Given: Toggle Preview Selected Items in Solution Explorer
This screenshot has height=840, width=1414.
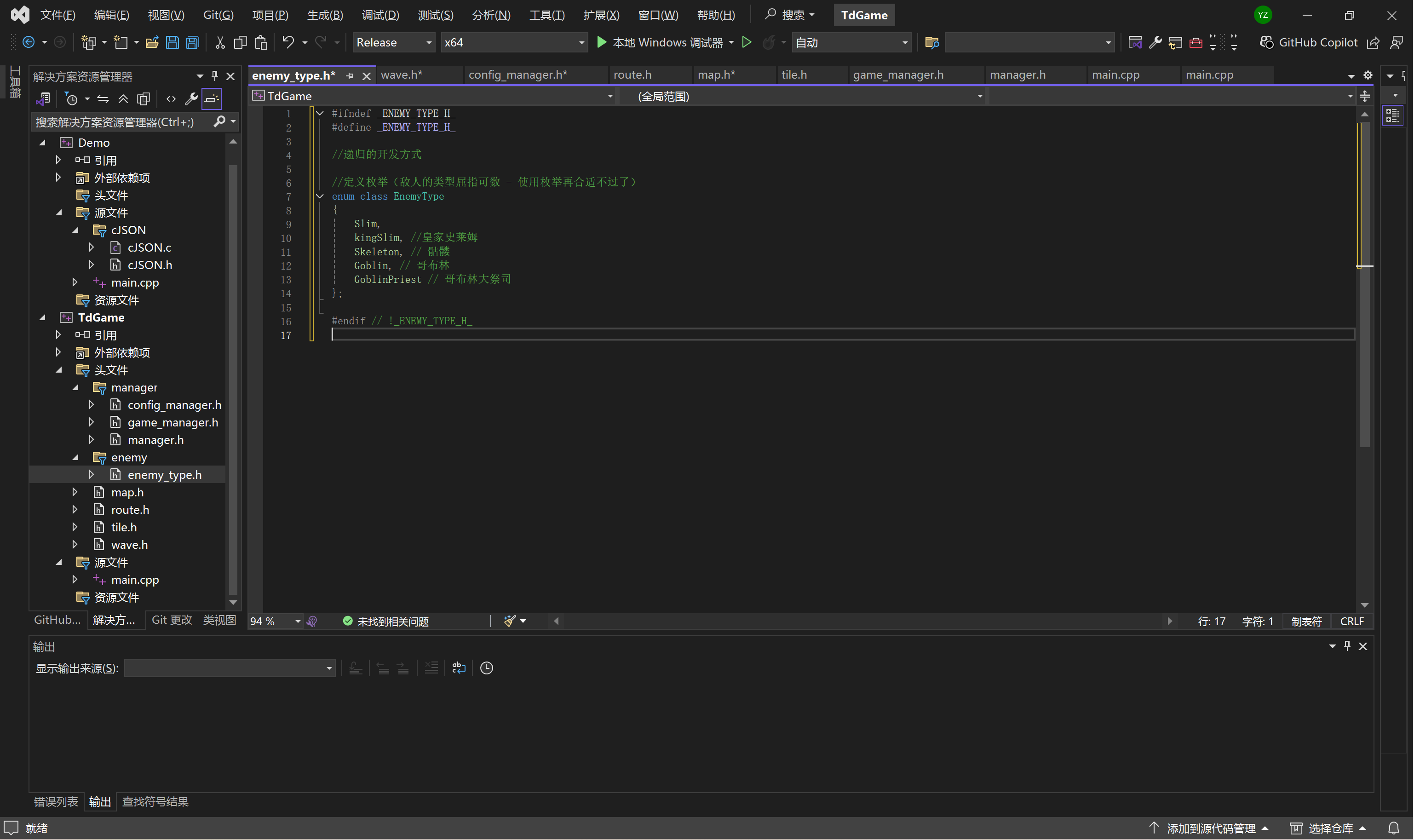Looking at the screenshot, I should 211,100.
